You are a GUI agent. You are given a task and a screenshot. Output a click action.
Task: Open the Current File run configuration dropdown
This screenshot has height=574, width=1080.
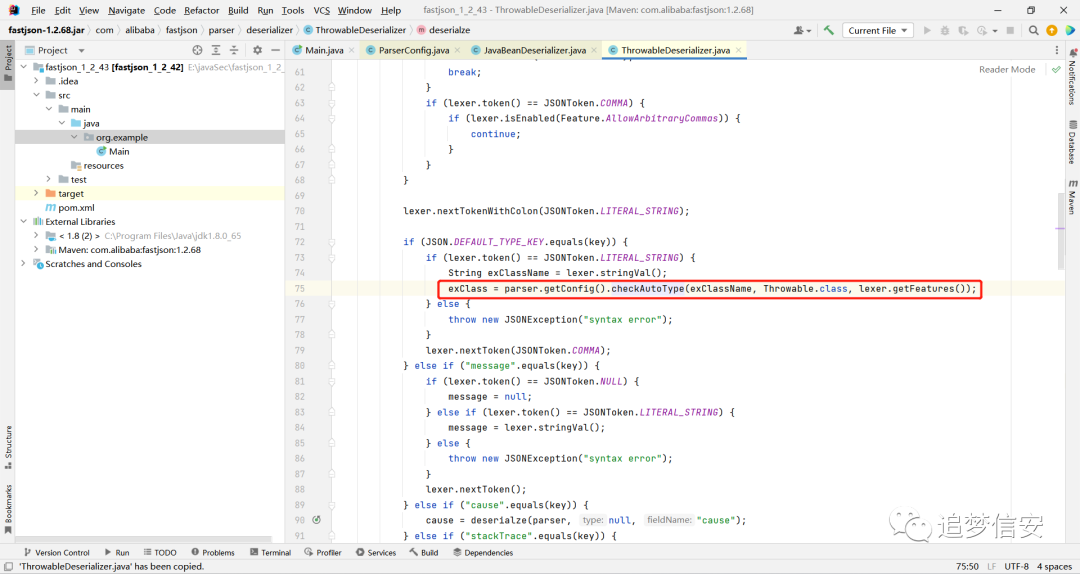878,30
